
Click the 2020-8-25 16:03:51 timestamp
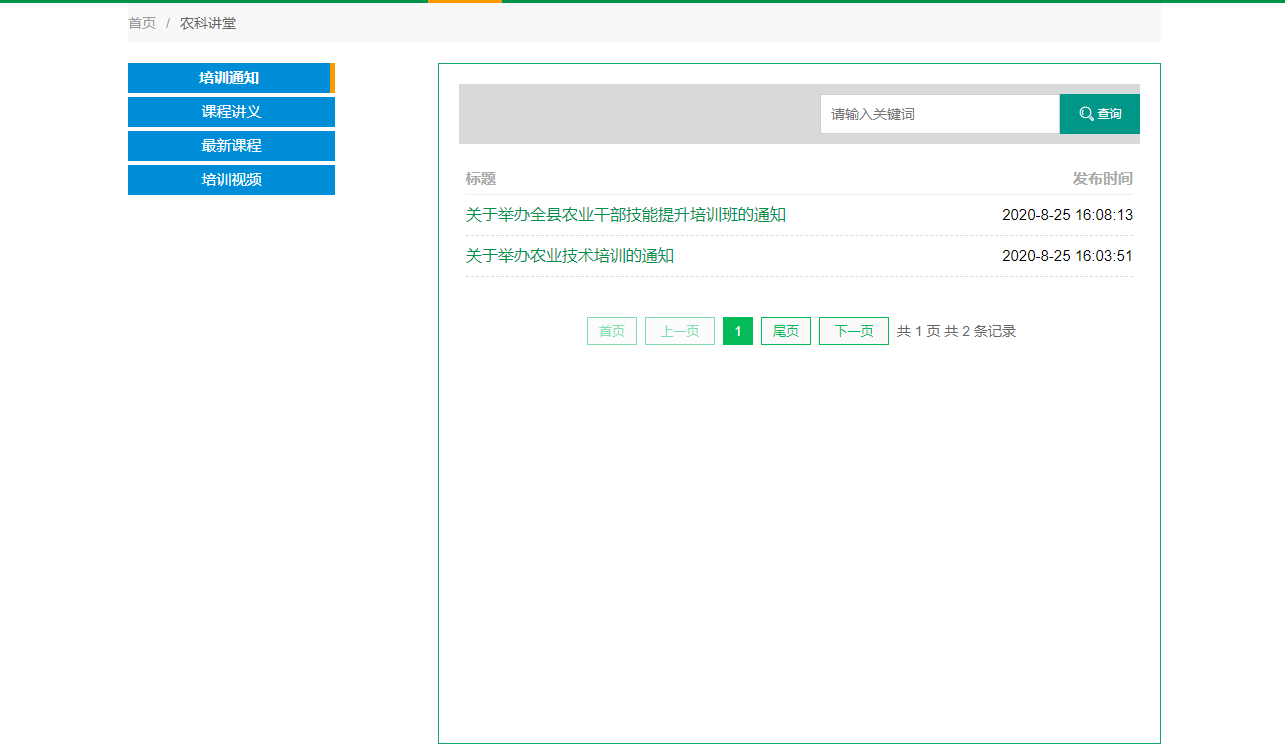[1067, 256]
